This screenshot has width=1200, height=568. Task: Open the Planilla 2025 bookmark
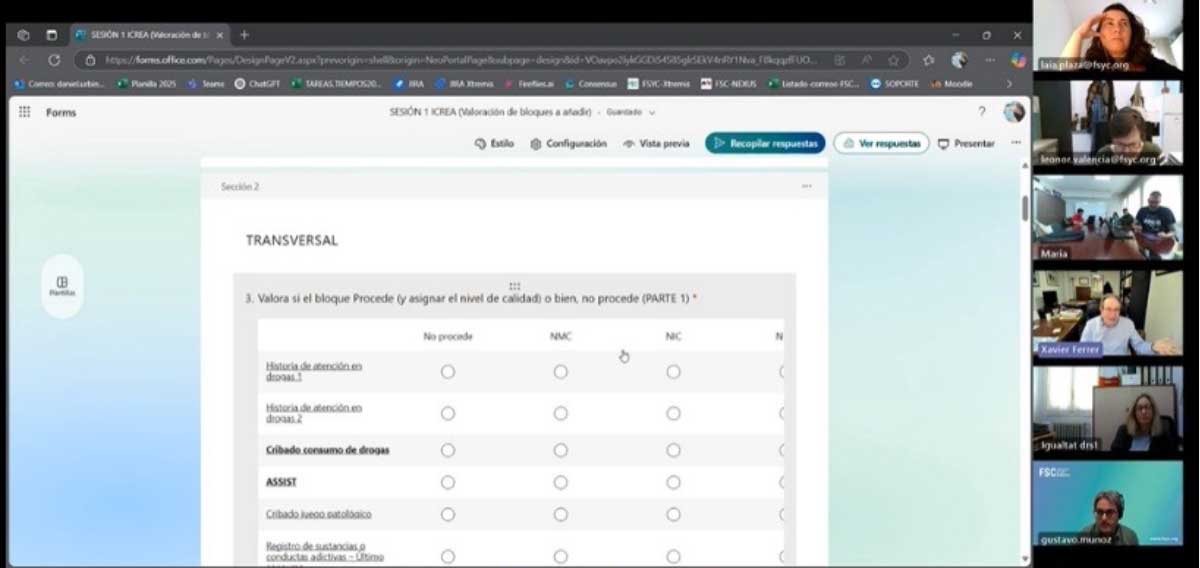pos(147,84)
